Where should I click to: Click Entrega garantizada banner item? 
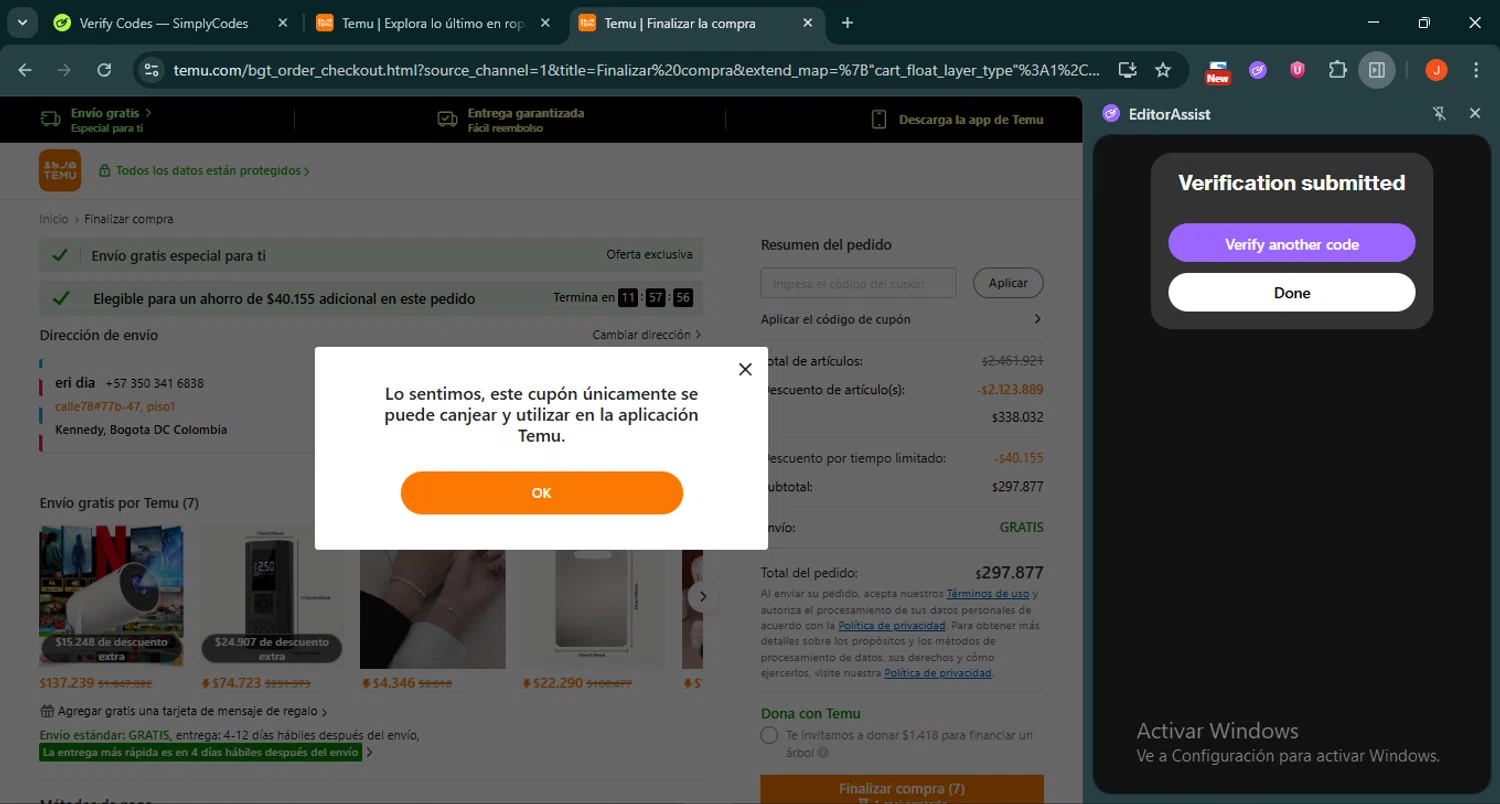coord(511,120)
